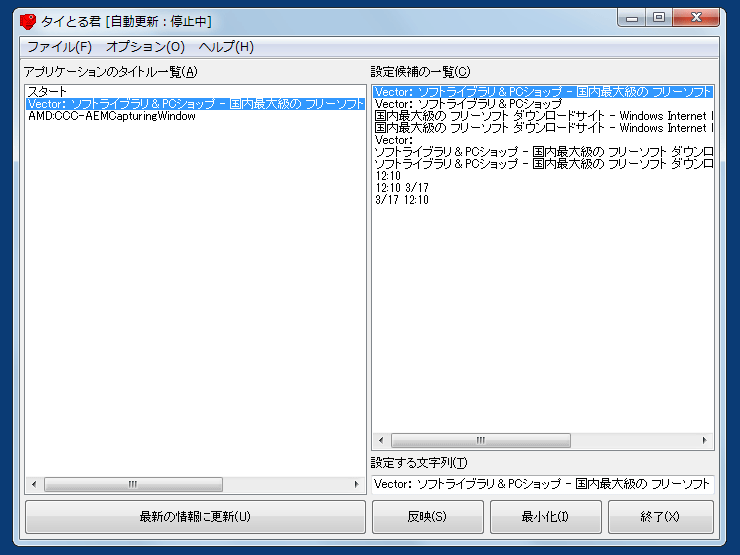The height and width of the screenshot is (555, 740).
Task: Click left list scrollbar right arrow
Action: coord(357,484)
